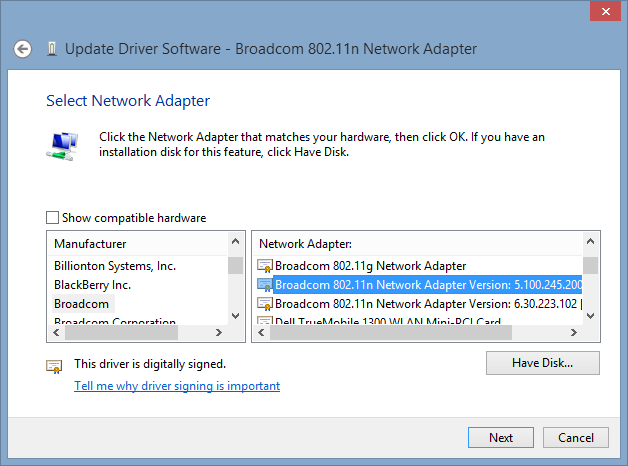The width and height of the screenshot is (628, 466).
Task: Select Broadcom 802.11n Adapter Version 5.100.245.200
Action: (428, 285)
